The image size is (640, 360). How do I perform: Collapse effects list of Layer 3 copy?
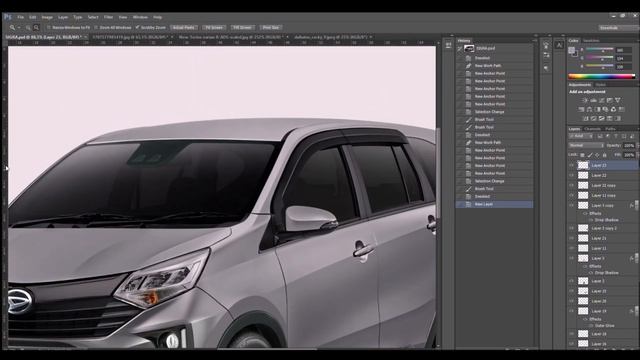(636, 205)
